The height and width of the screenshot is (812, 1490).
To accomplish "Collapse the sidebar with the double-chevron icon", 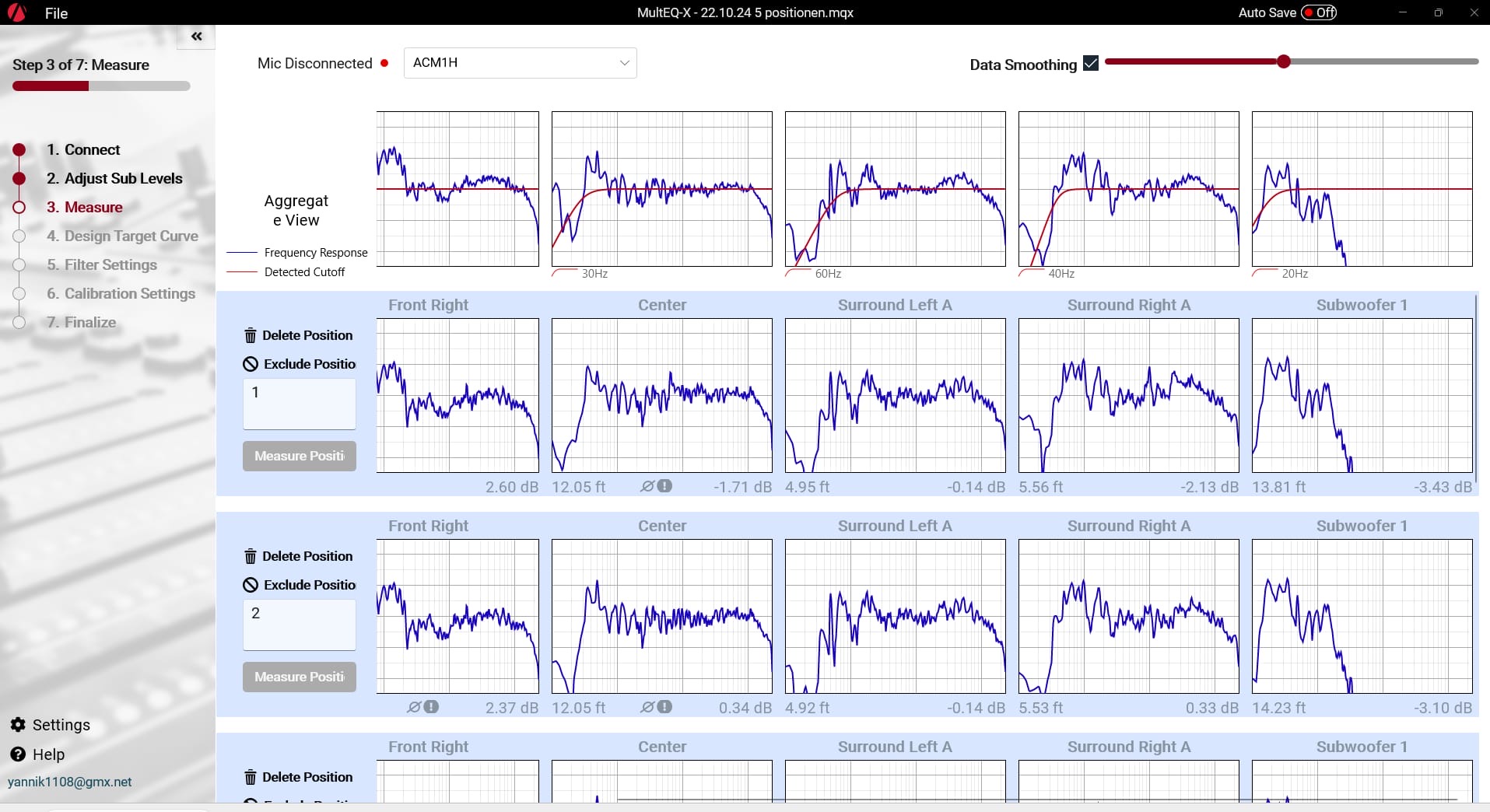I will (x=196, y=37).
